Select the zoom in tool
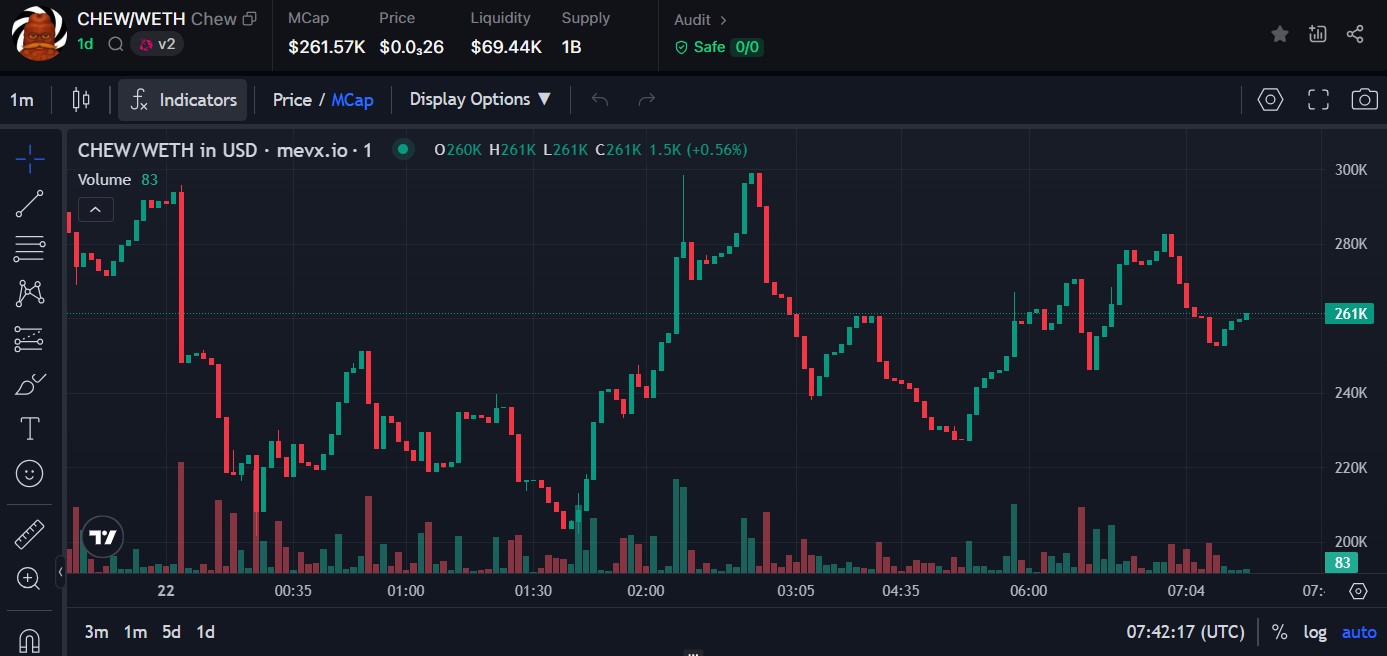Viewport: 1387px width, 656px height. 30,578
